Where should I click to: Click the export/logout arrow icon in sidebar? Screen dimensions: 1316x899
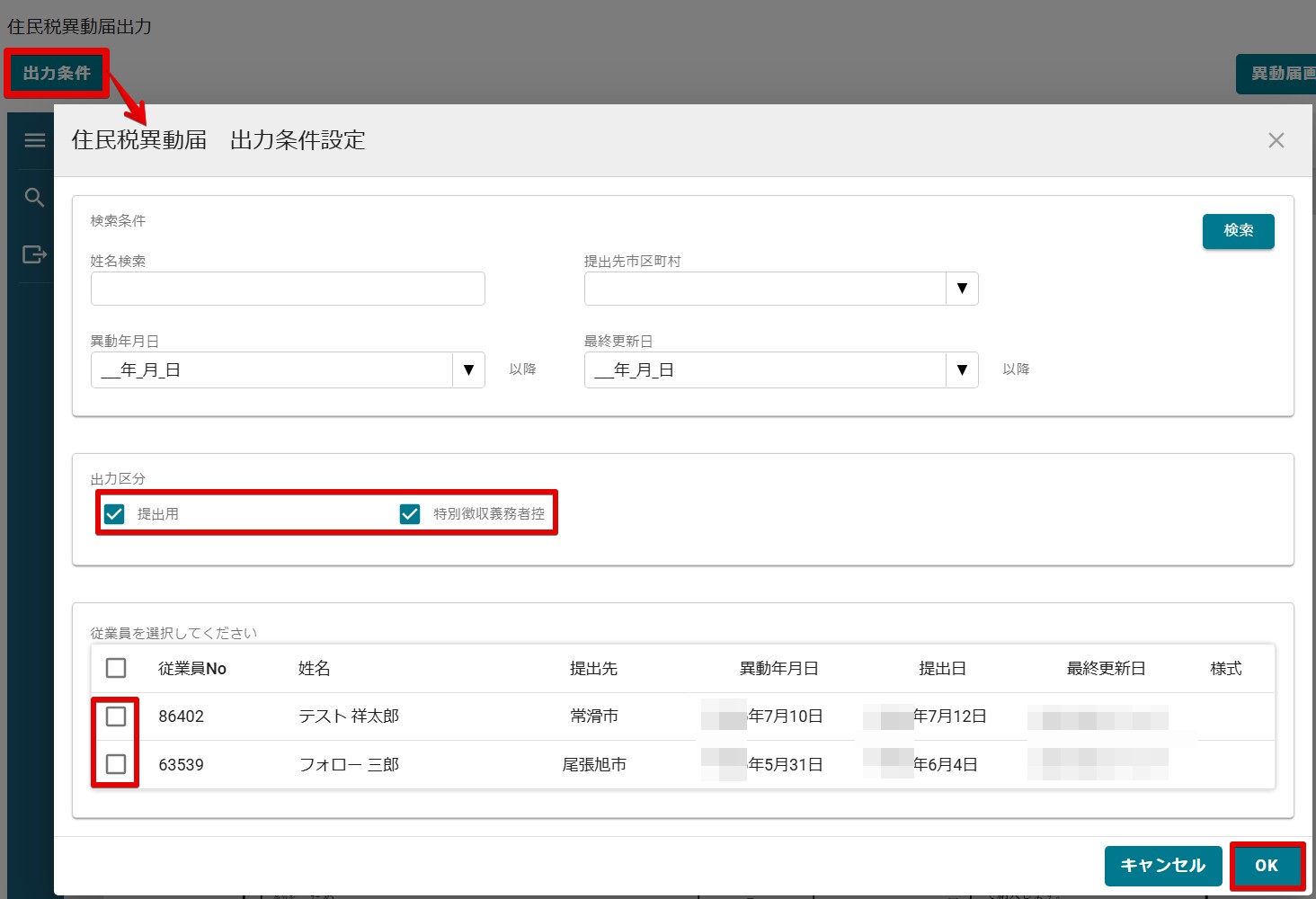click(34, 254)
